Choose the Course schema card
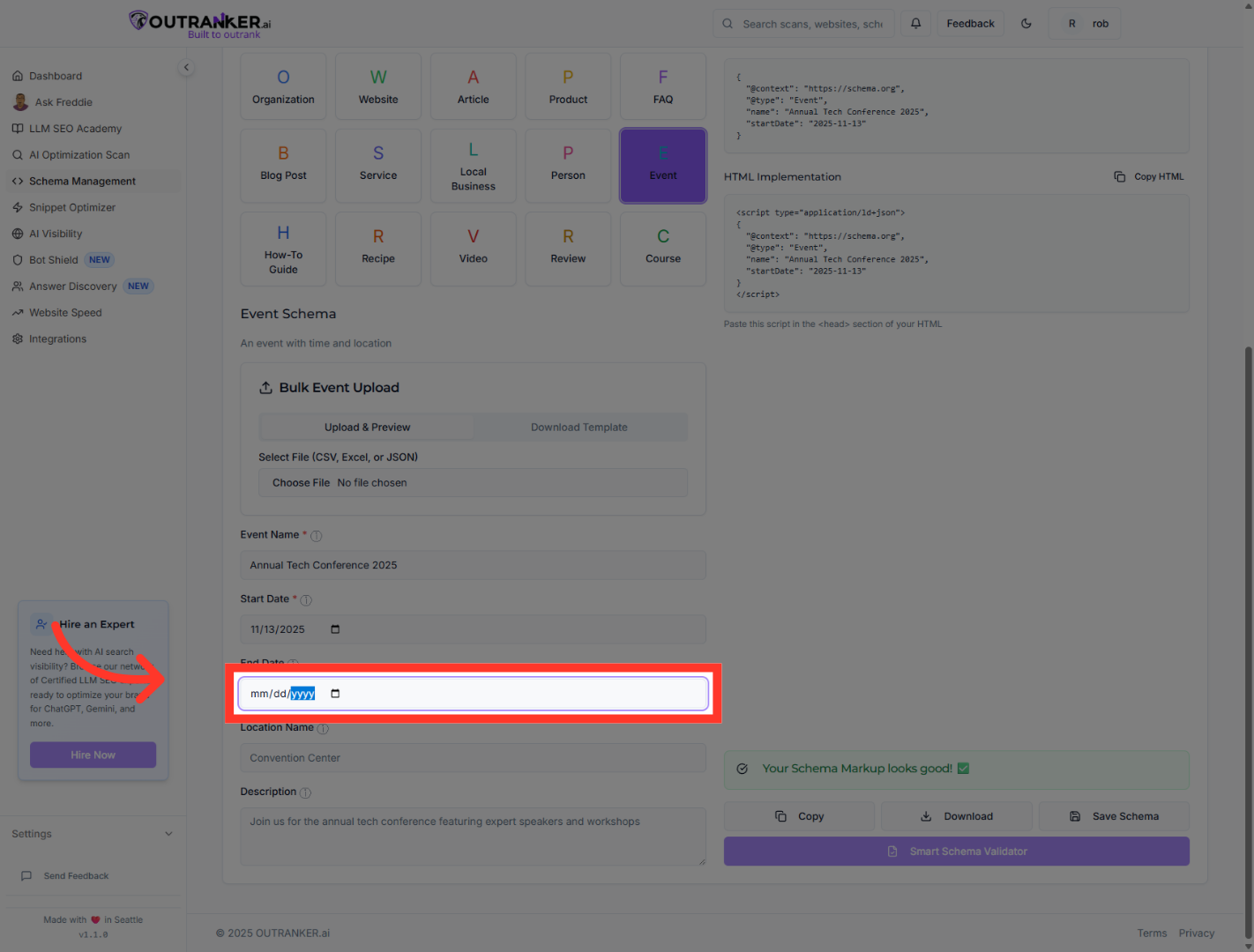The height and width of the screenshot is (952, 1254). pyautogui.click(x=663, y=249)
